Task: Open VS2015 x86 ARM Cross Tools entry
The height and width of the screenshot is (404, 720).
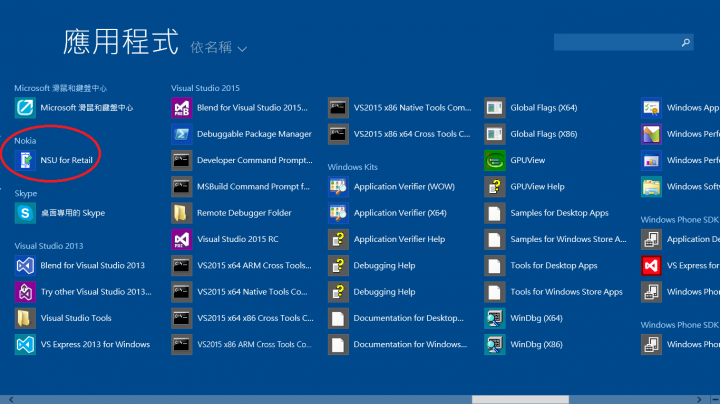Action: [x=242, y=344]
